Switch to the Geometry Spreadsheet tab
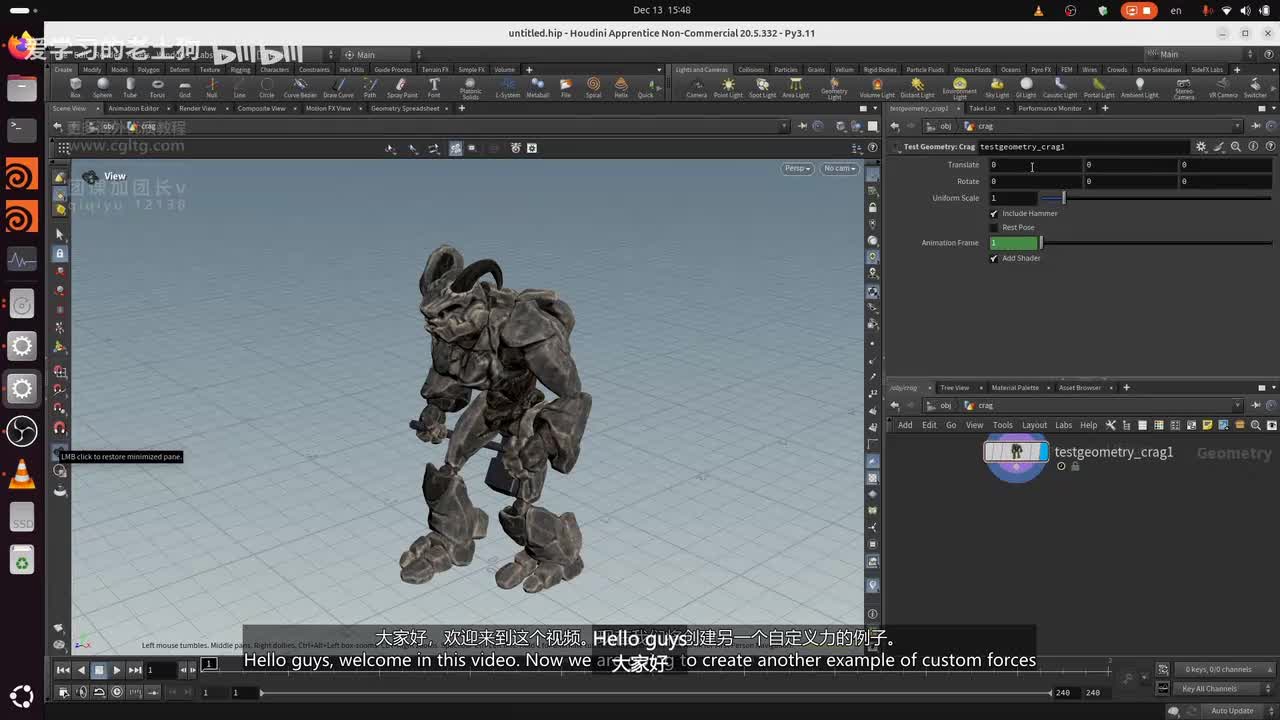 pos(405,108)
